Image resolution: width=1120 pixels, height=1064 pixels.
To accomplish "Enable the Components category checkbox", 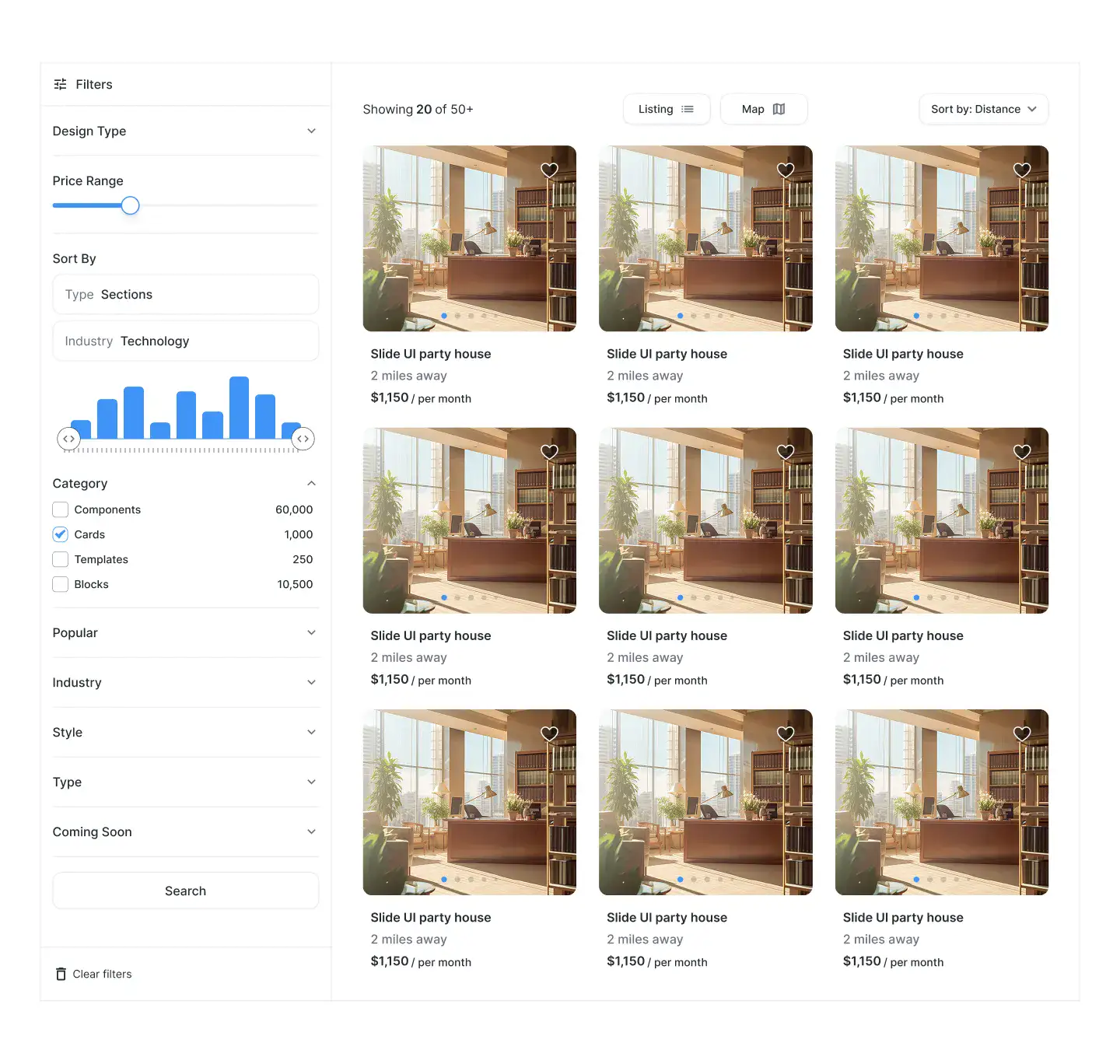I will pos(60,509).
